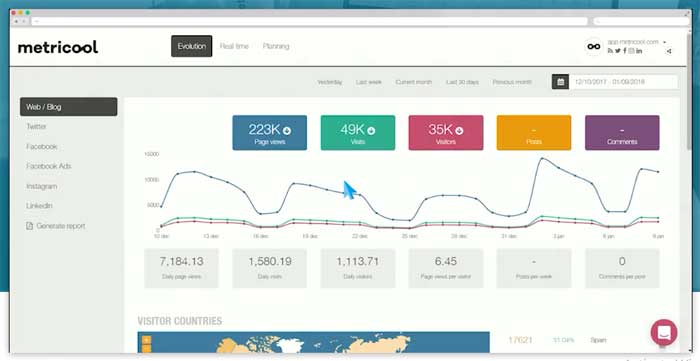Open the Instagram section in sidebar
This screenshot has height=361, width=700.
pyautogui.click(x=42, y=186)
